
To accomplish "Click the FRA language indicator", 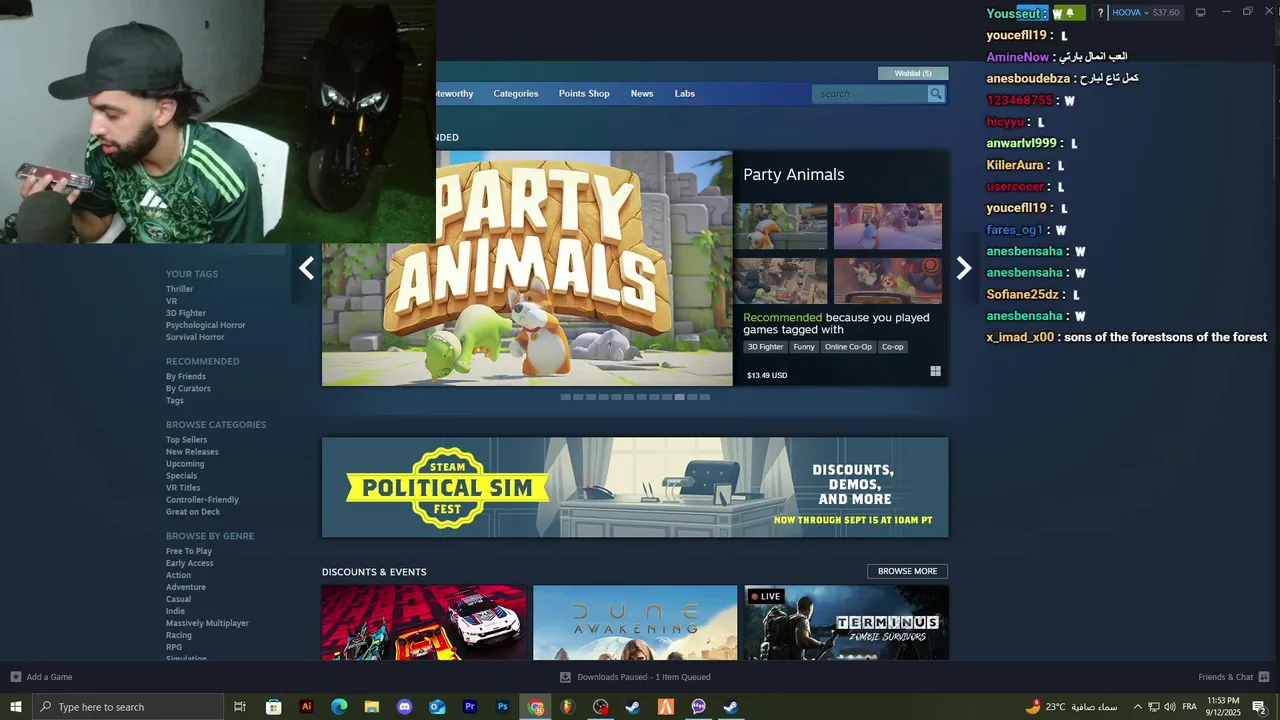I will (1189, 707).
